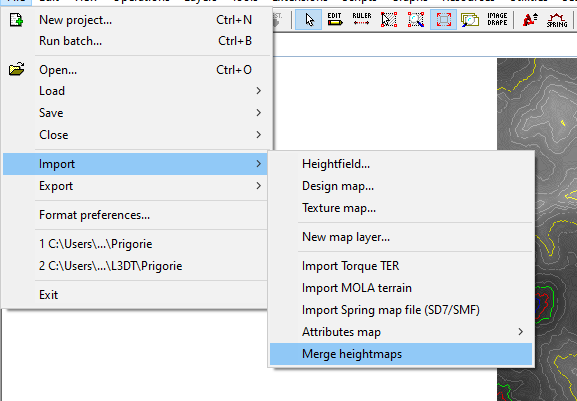Image resolution: width=577 pixels, height=401 pixels.
Task: Expand the Load submenu
Action: (137, 91)
